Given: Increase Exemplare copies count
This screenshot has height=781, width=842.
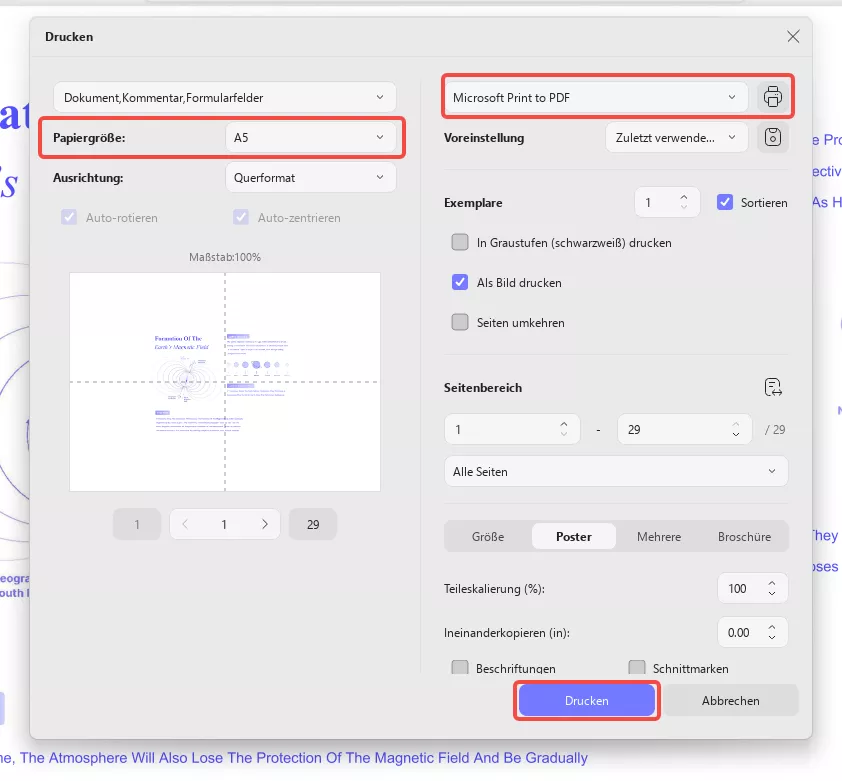Looking at the screenshot, I should pos(684,197).
